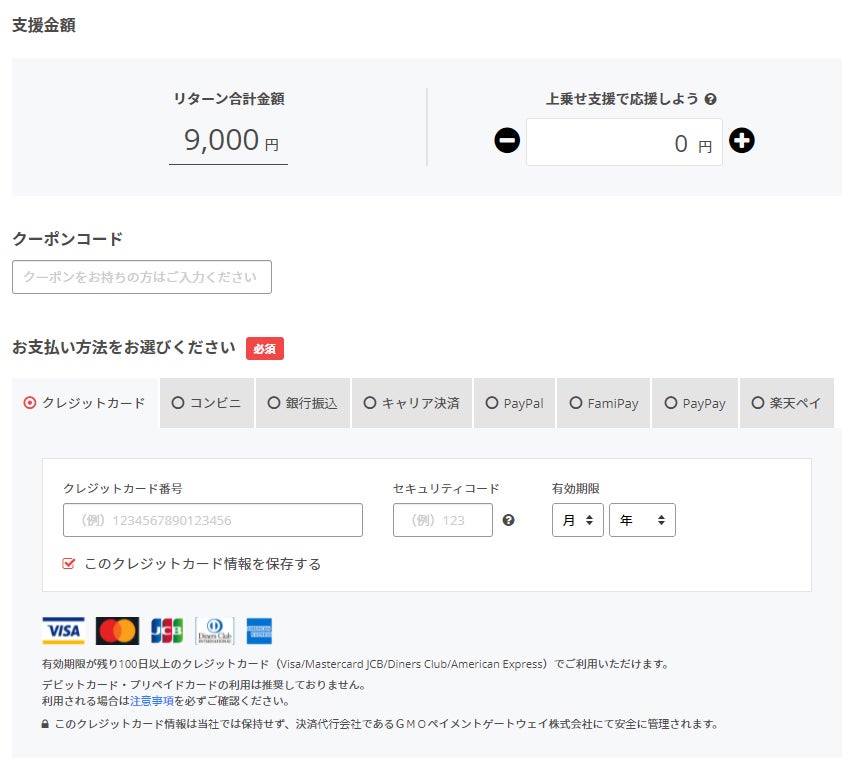Switch to the 楽天ペイ payment tab
The image size is (865, 782).
(x=787, y=403)
